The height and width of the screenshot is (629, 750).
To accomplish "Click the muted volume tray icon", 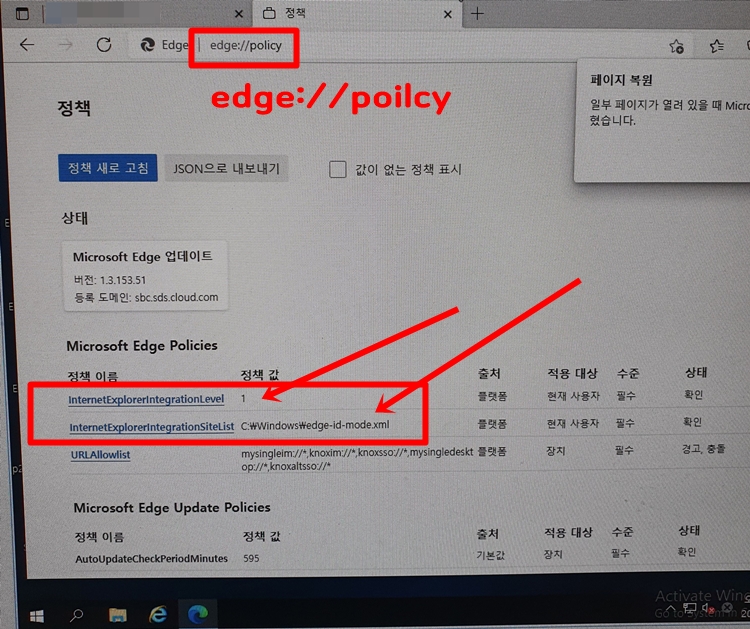I will (708, 609).
